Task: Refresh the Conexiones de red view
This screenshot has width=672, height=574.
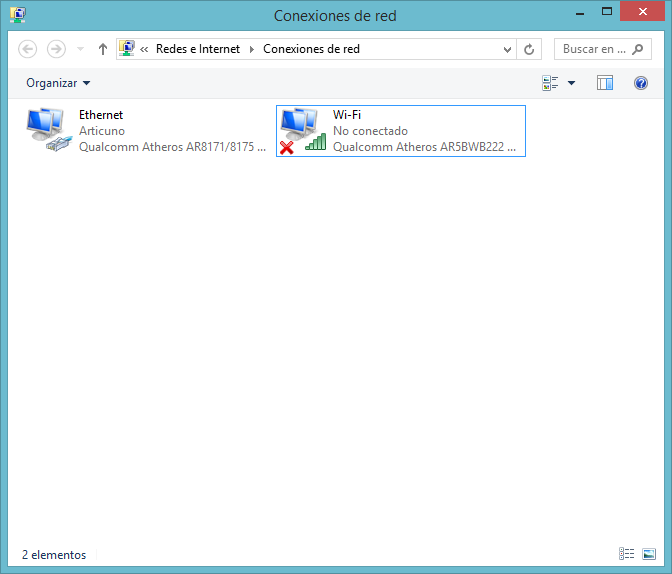Action: point(529,49)
